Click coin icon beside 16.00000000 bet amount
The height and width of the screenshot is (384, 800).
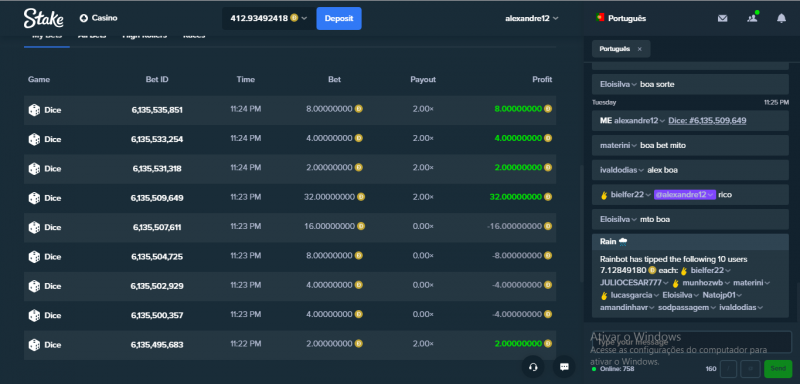pyautogui.click(x=361, y=226)
